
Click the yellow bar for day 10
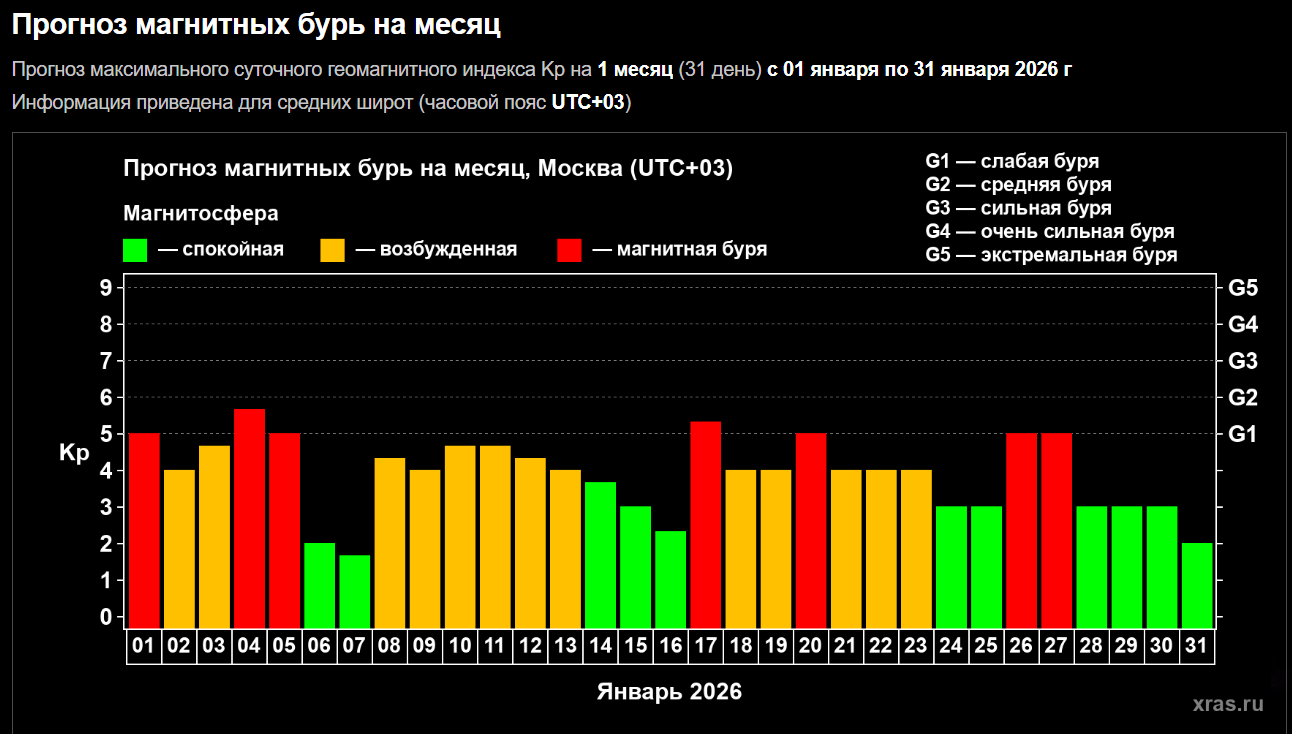point(460,537)
